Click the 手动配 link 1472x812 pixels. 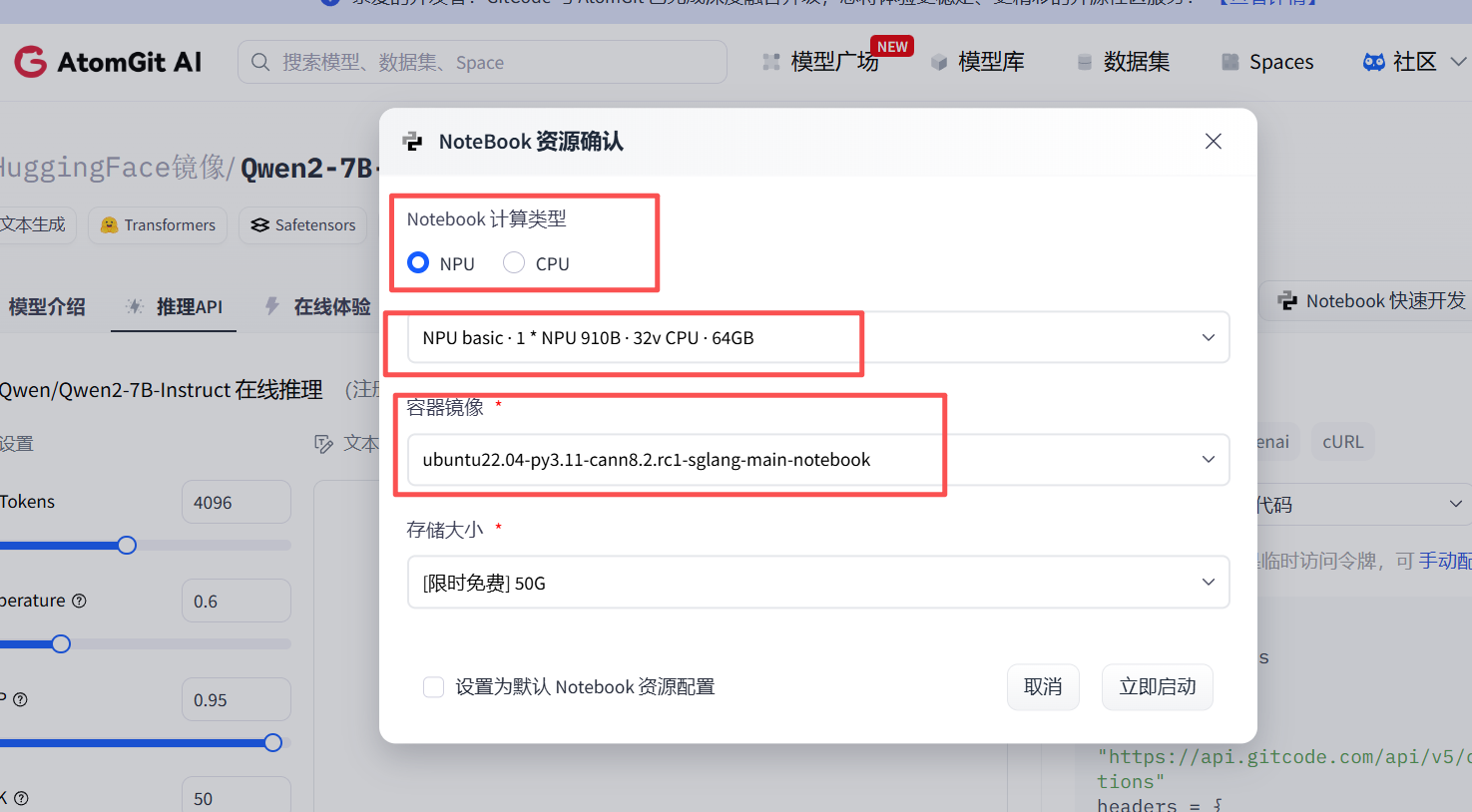click(x=1445, y=561)
